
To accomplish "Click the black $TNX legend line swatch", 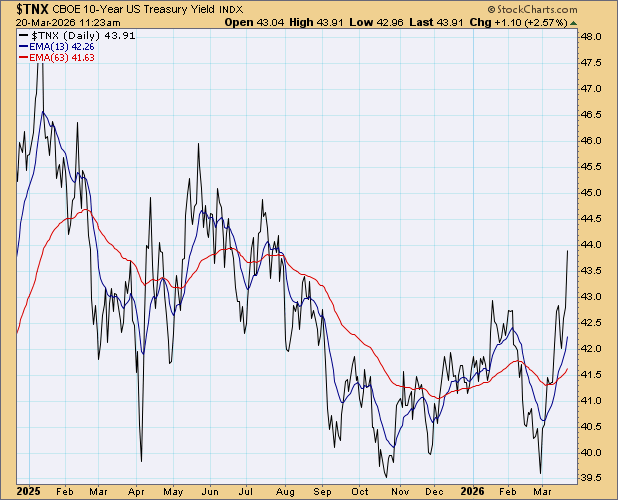I will (24, 35).
